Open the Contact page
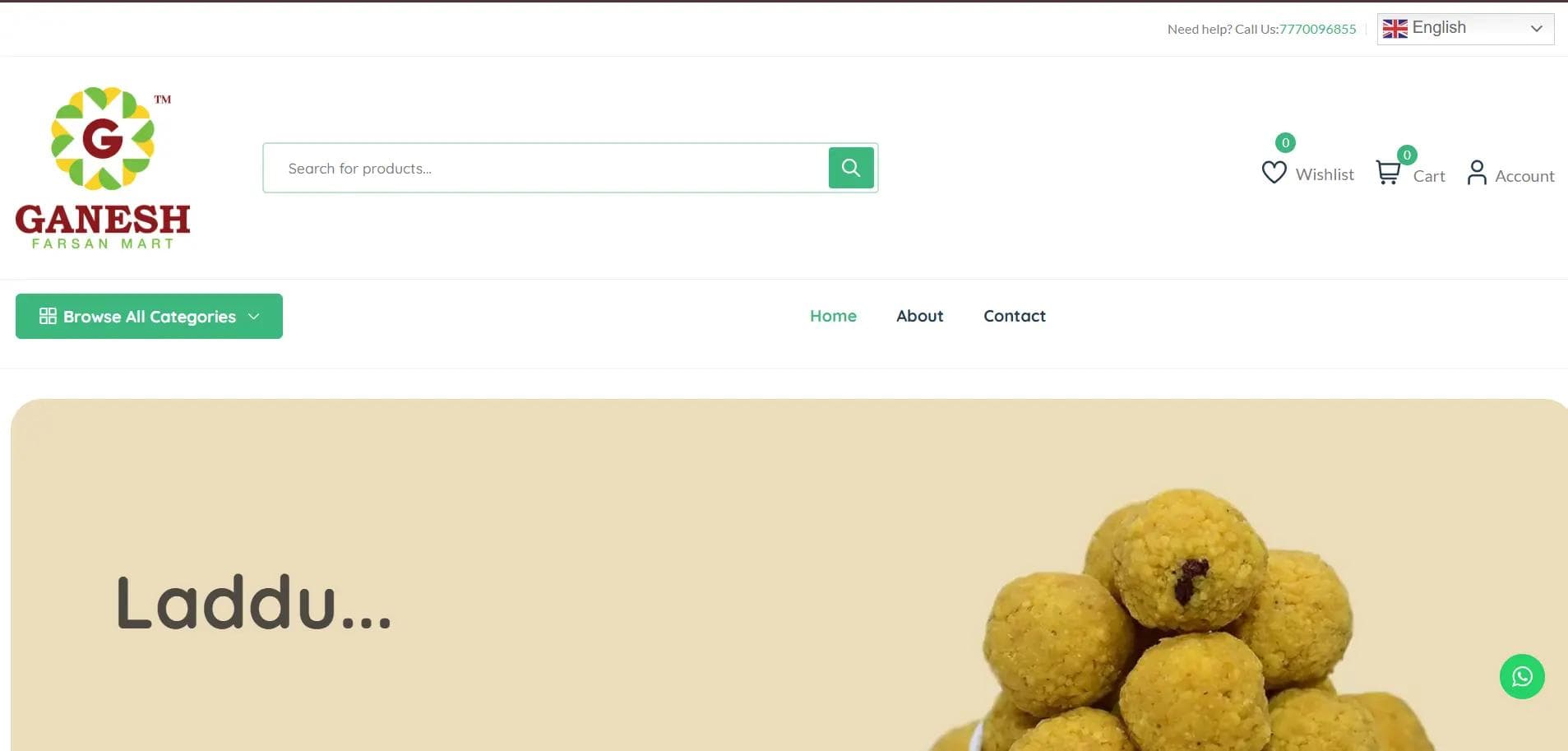This screenshot has height=751, width=1568. coord(1015,316)
